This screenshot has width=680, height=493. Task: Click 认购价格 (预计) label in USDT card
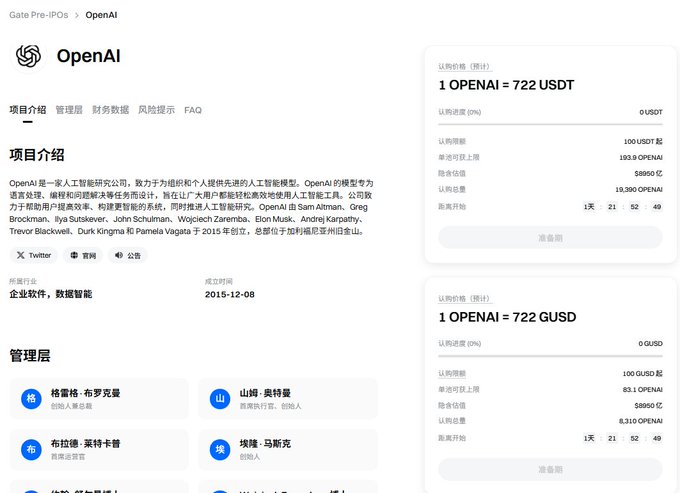(x=464, y=67)
